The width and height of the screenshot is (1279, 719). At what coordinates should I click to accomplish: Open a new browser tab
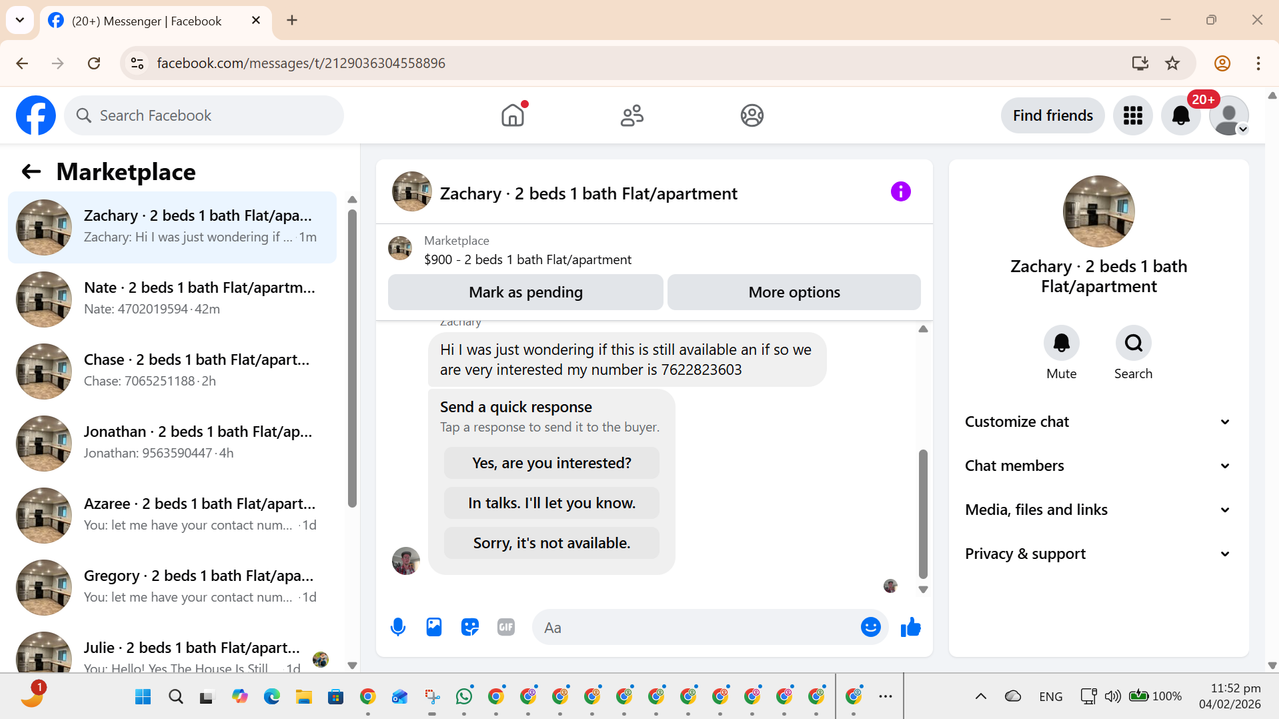[x=292, y=20]
